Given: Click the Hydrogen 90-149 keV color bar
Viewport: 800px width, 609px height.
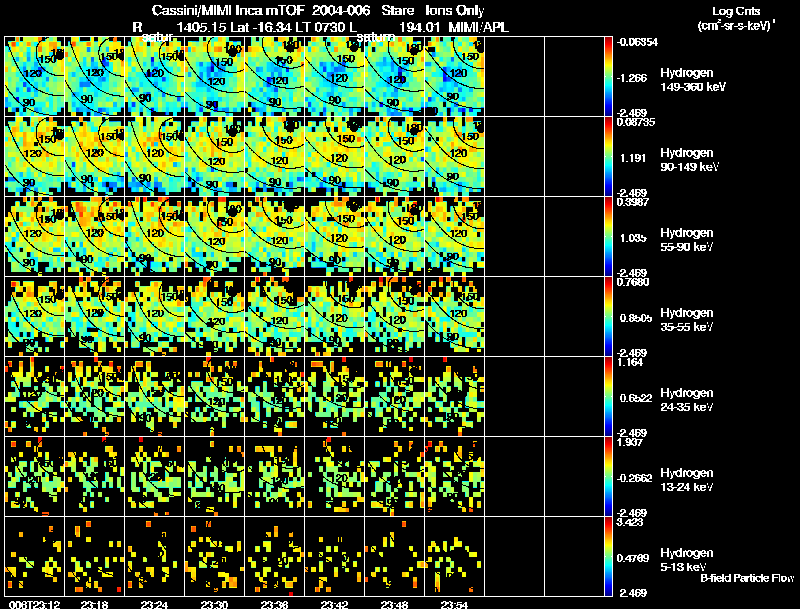Looking at the screenshot, I should coord(608,157).
